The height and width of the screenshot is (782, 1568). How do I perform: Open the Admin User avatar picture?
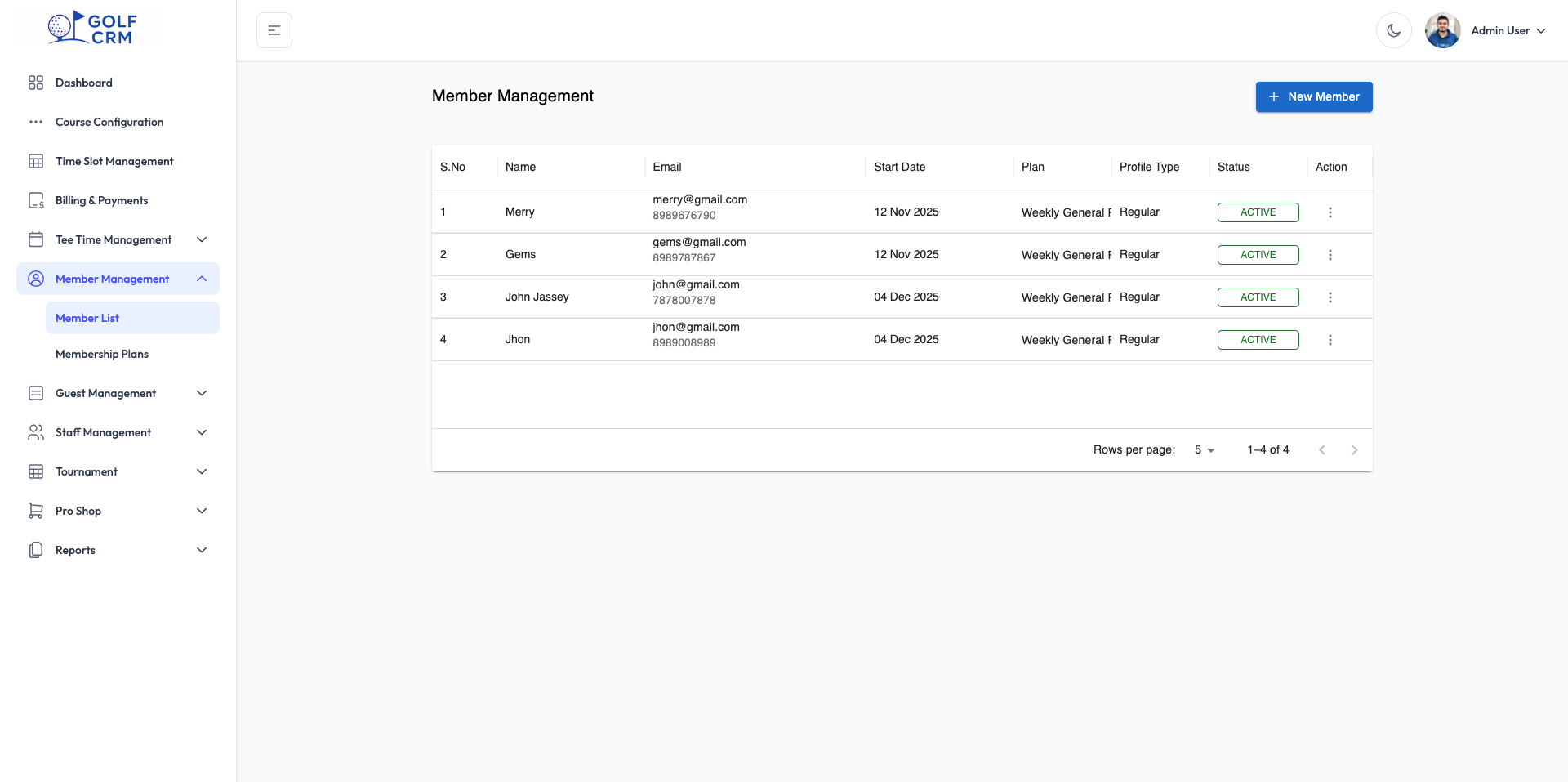click(x=1443, y=30)
